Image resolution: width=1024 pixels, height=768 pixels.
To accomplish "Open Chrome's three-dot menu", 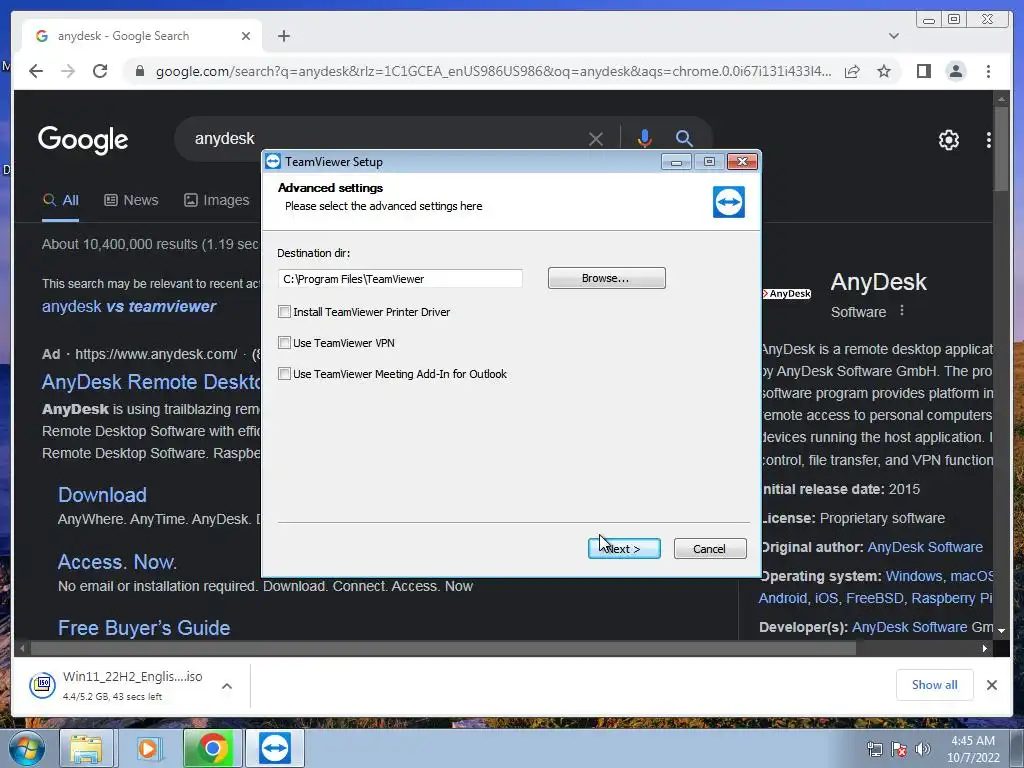I will (988, 71).
